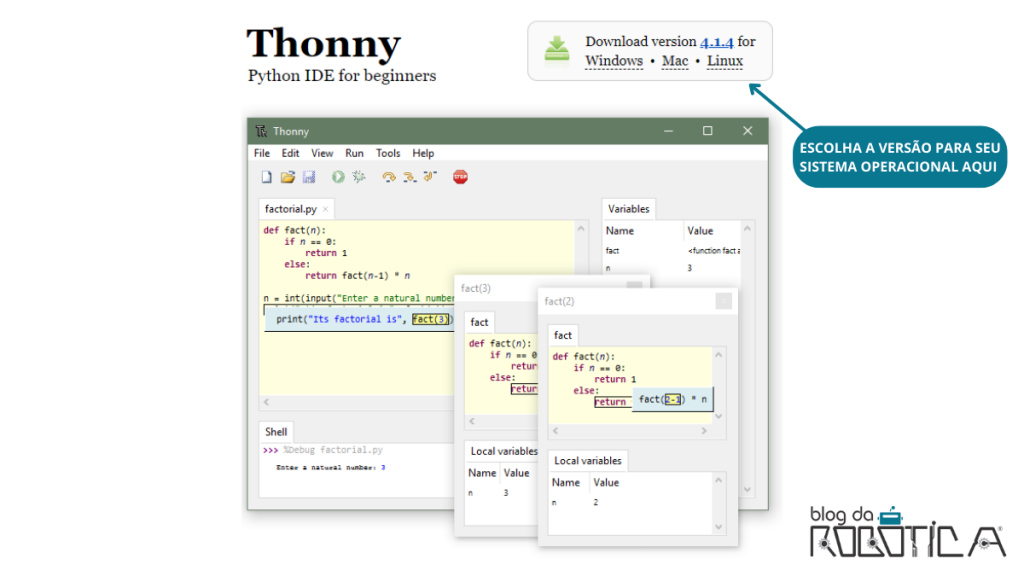Close the factorial.py editor tab
1024x576 pixels.
point(325,208)
